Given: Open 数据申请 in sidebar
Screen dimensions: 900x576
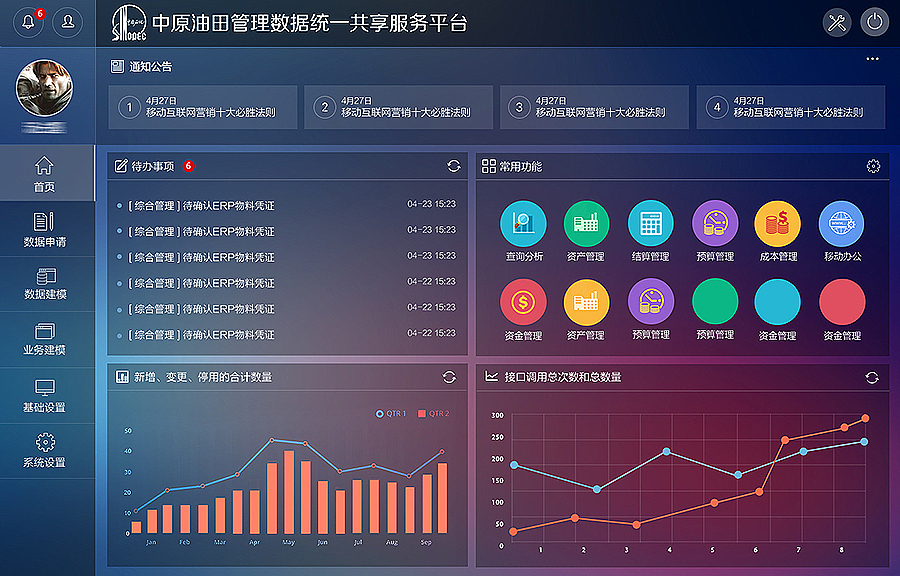Looking at the screenshot, I should [47, 229].
